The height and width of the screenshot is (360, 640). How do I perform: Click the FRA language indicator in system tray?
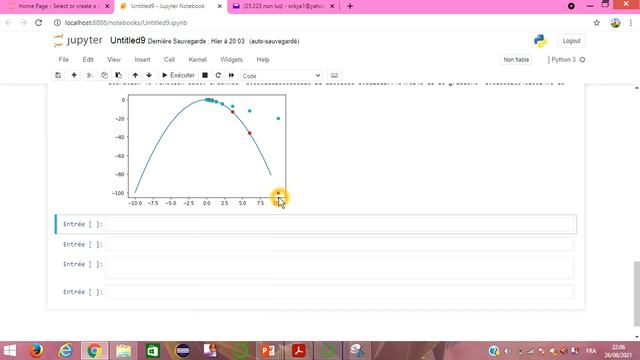591,351
